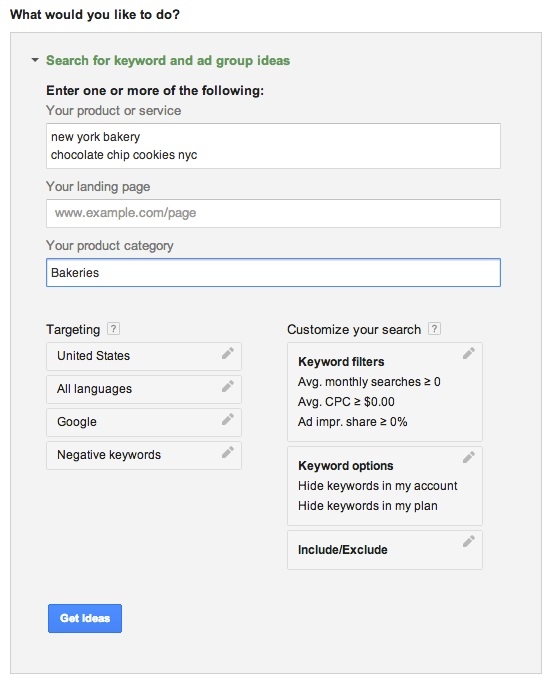This screenshot has height=682, width=556.
Task: Edit the Google network setting pencil
Action: pyautogui.click(x=228, y=419)
